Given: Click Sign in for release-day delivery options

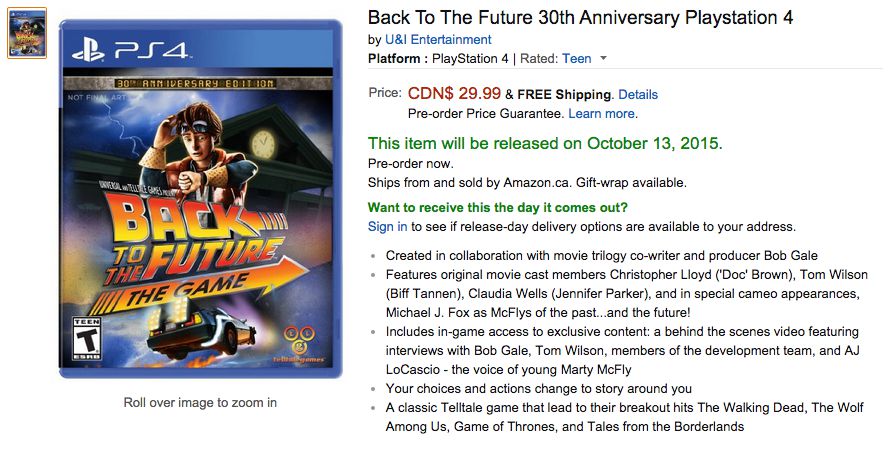Looking at the screenshot, I should click(x=387, y=227).
